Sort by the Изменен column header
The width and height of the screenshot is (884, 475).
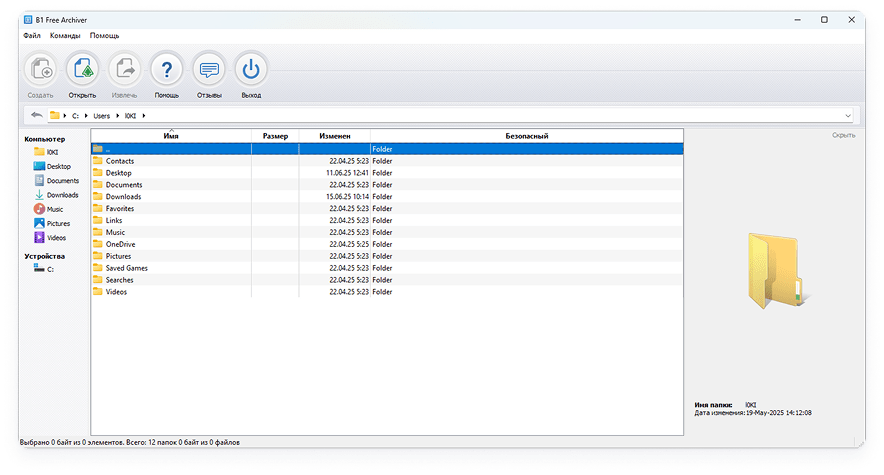pos(335,136)
